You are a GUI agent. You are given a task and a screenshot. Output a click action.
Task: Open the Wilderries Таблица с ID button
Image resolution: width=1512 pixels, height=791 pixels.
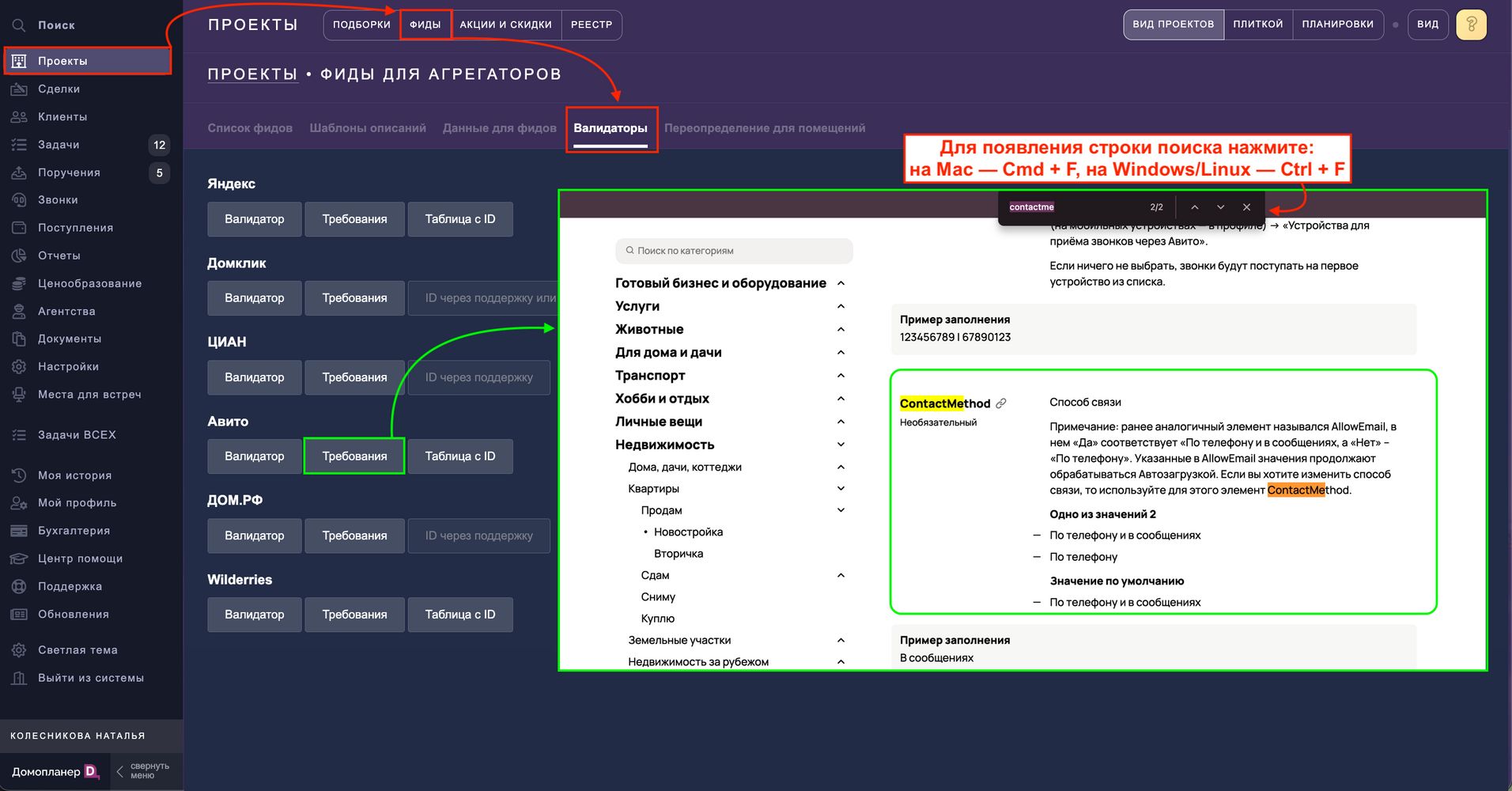(x=460, y=615)
